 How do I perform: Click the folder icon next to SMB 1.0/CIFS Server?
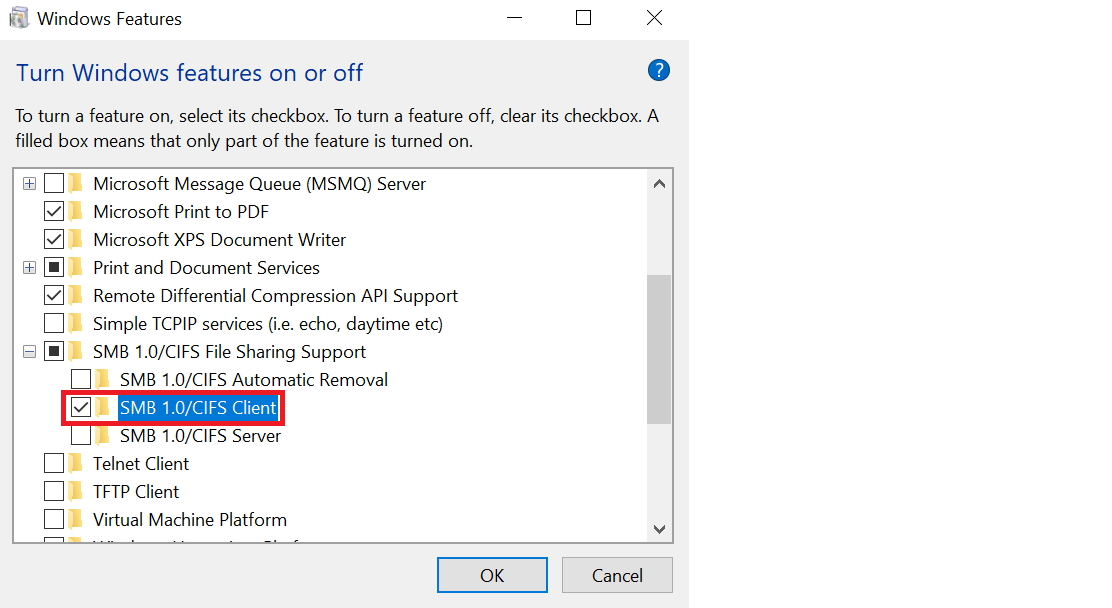coord(103,436)
